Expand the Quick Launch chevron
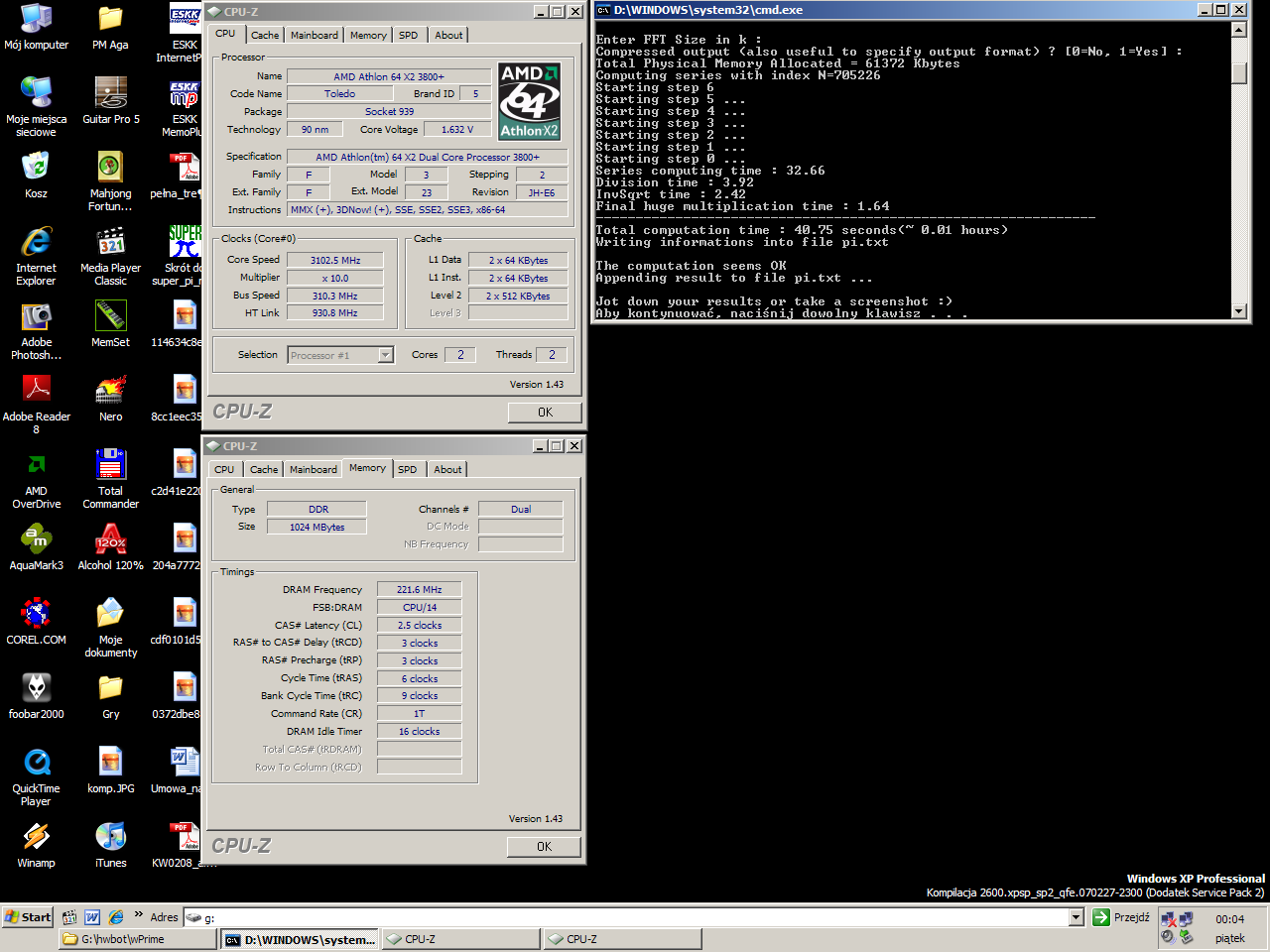Viewport: 1270px width, 952px height. [x=139, y=916]
